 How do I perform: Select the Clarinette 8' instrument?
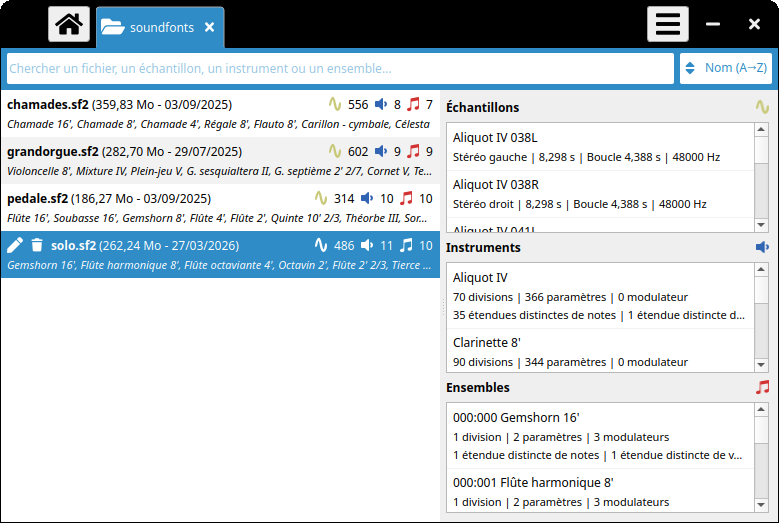tap(600, 351)
